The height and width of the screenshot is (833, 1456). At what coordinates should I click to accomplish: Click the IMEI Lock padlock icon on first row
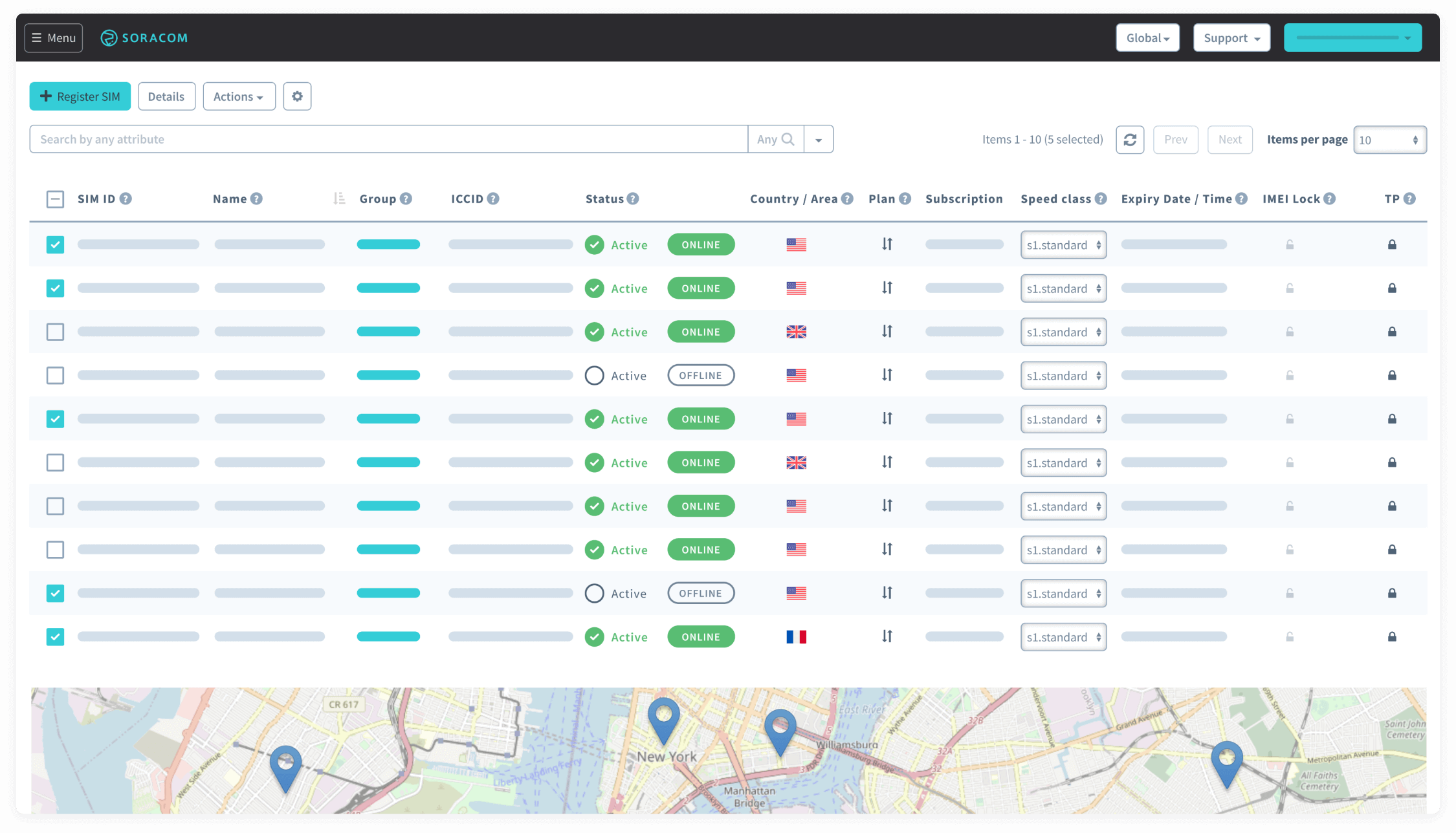pos(1289,244)
